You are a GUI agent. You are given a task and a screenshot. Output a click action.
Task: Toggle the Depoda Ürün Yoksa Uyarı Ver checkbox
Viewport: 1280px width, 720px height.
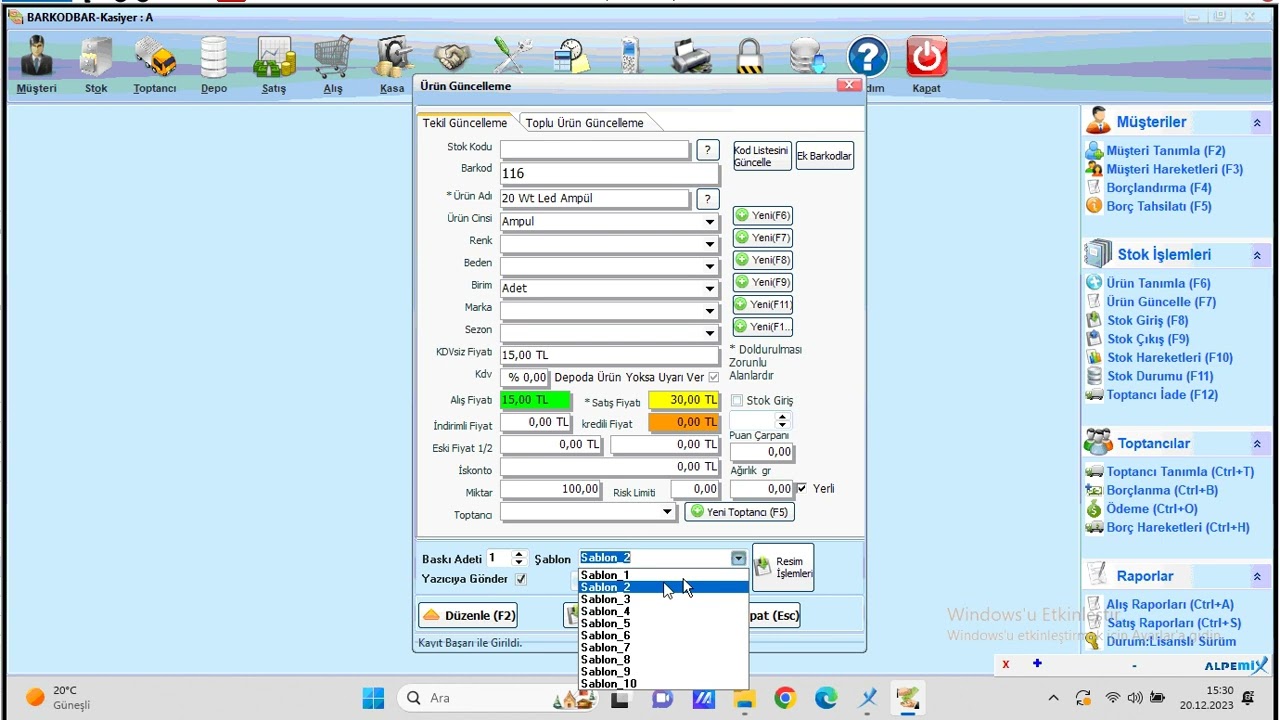[713, 377]
